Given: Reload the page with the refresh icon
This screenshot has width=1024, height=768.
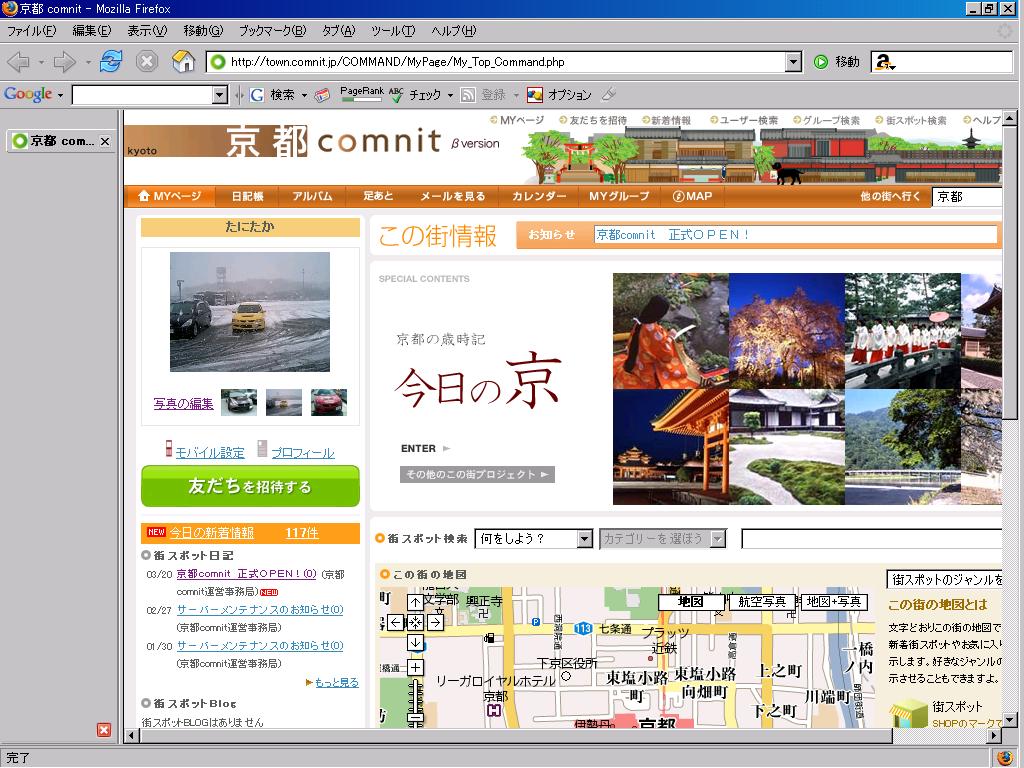Looking at the screenshot, I should [111, 62].
